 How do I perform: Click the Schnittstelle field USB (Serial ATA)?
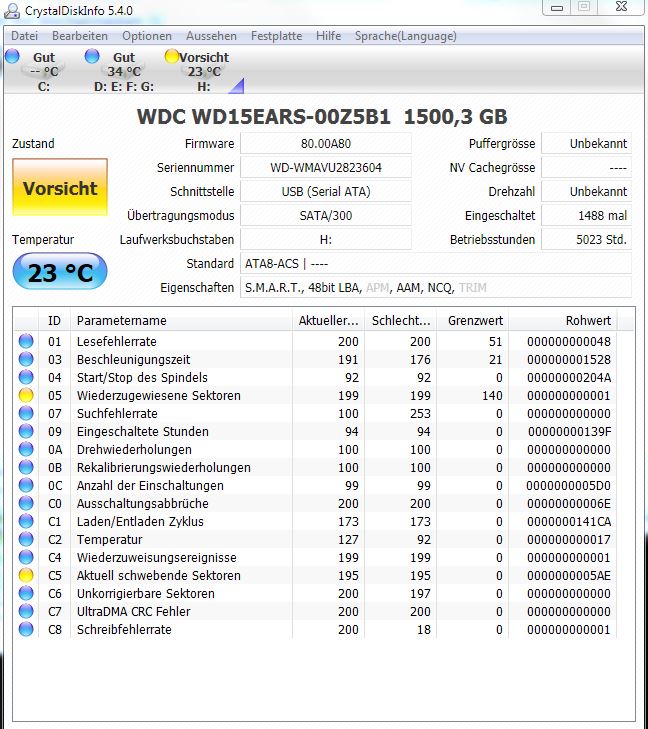tap(326, 191)
